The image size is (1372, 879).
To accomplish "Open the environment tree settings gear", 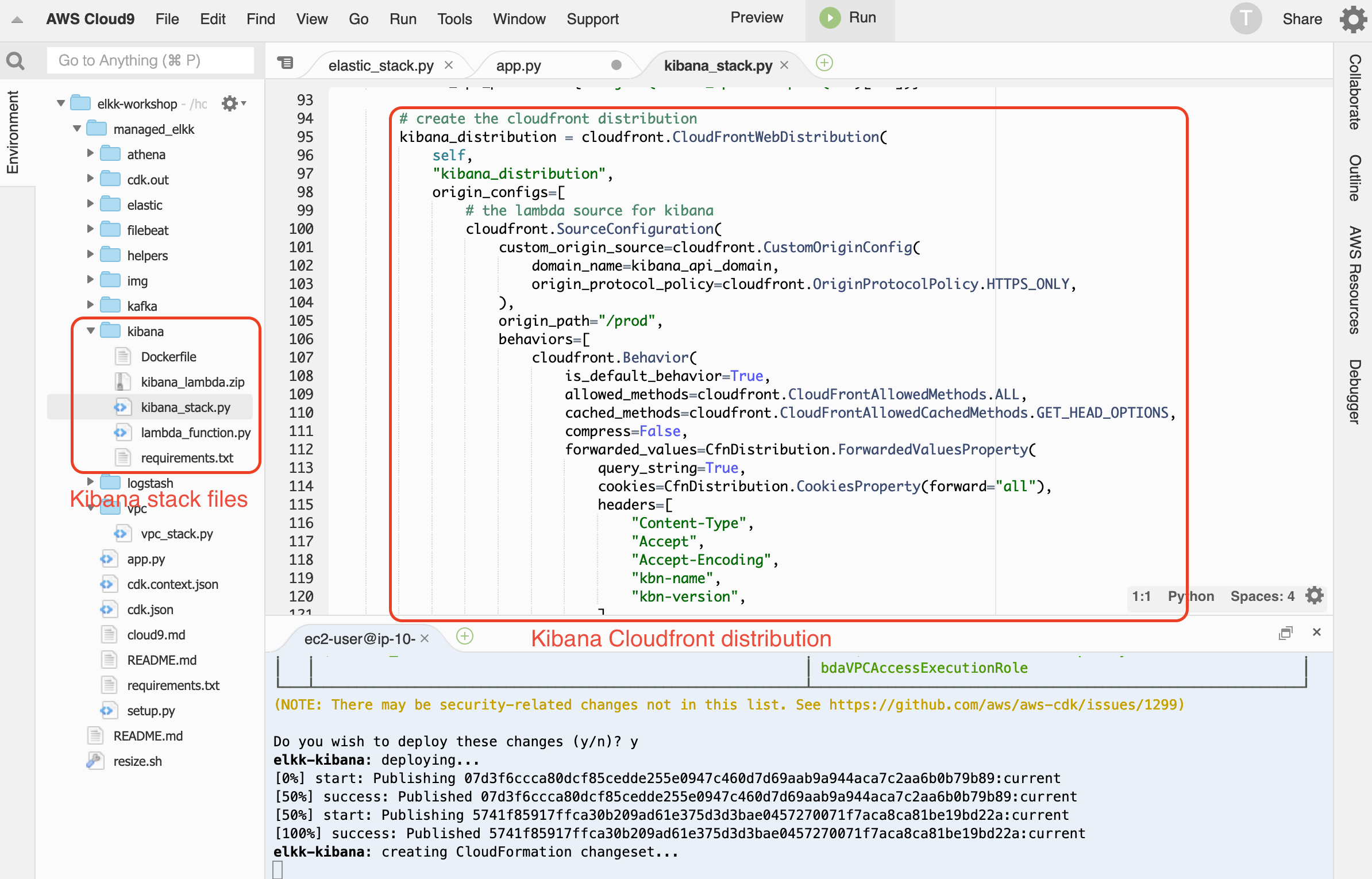I will click(233, 103).
